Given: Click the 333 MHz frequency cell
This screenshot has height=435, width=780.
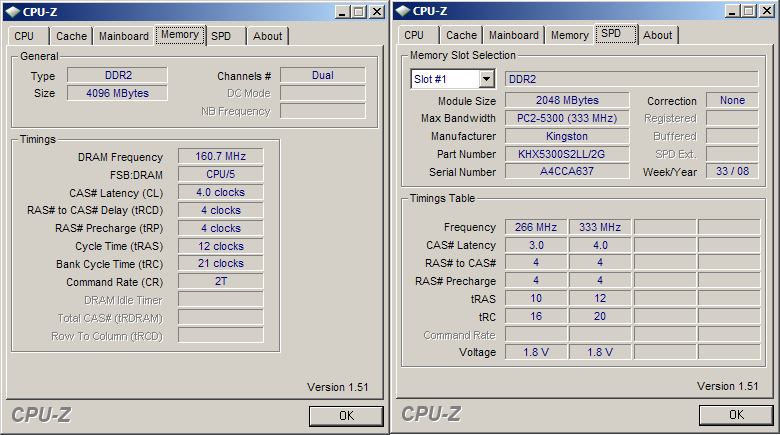Looking at the screenshot, I should [x=600, y=227].
